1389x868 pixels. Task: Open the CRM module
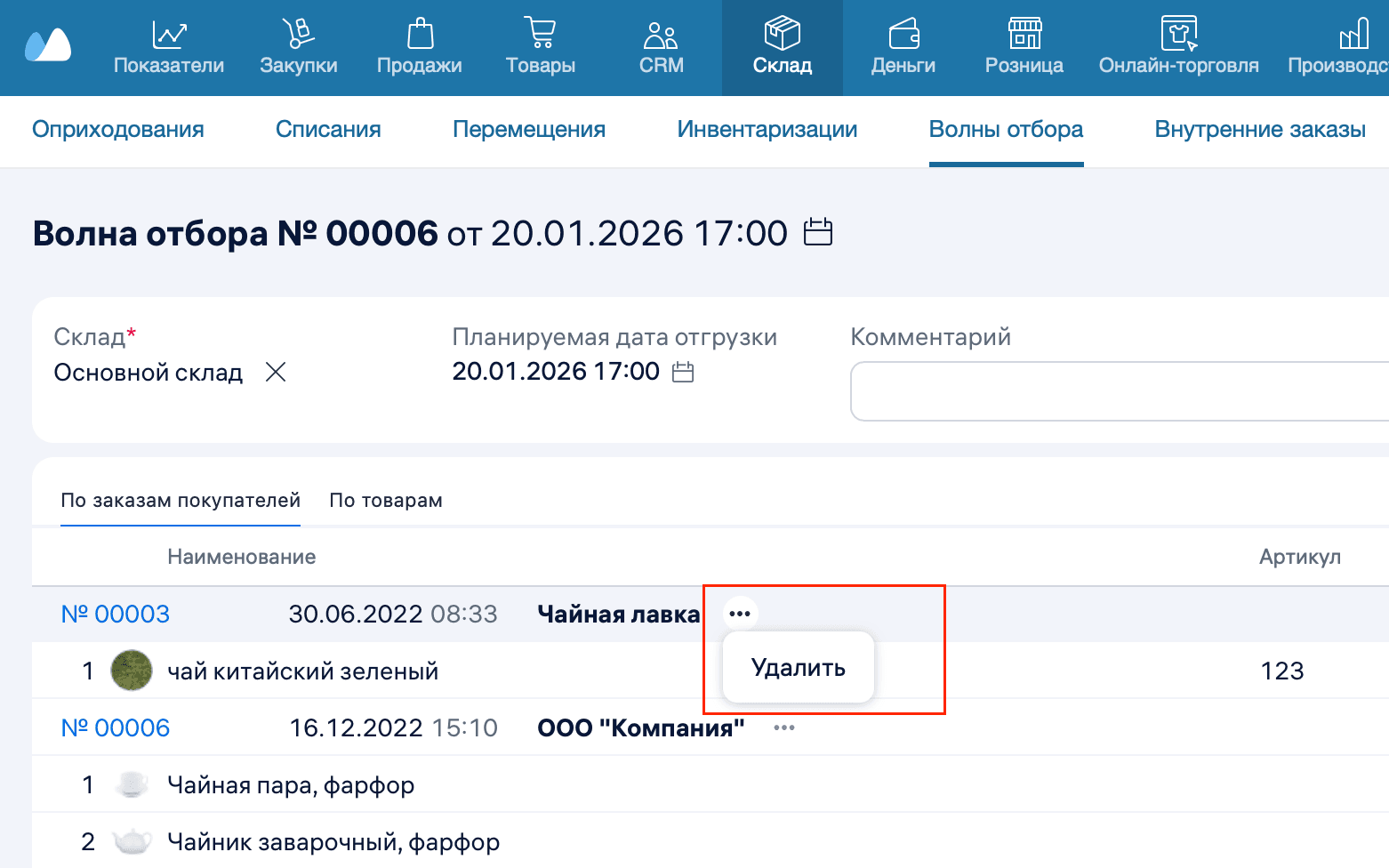[x=660, y=48]
